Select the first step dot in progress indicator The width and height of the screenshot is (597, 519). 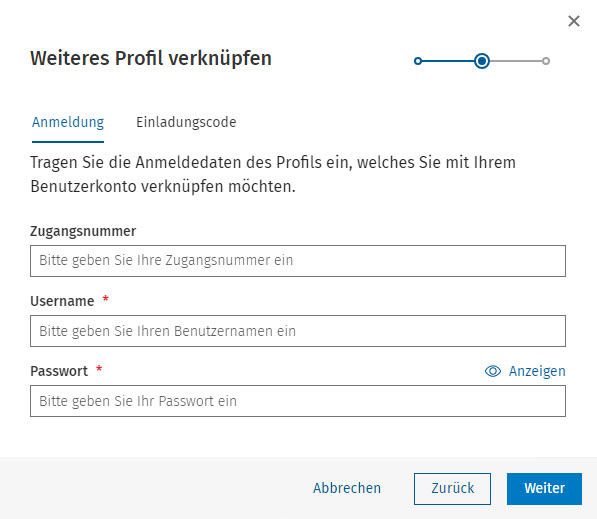418,61
